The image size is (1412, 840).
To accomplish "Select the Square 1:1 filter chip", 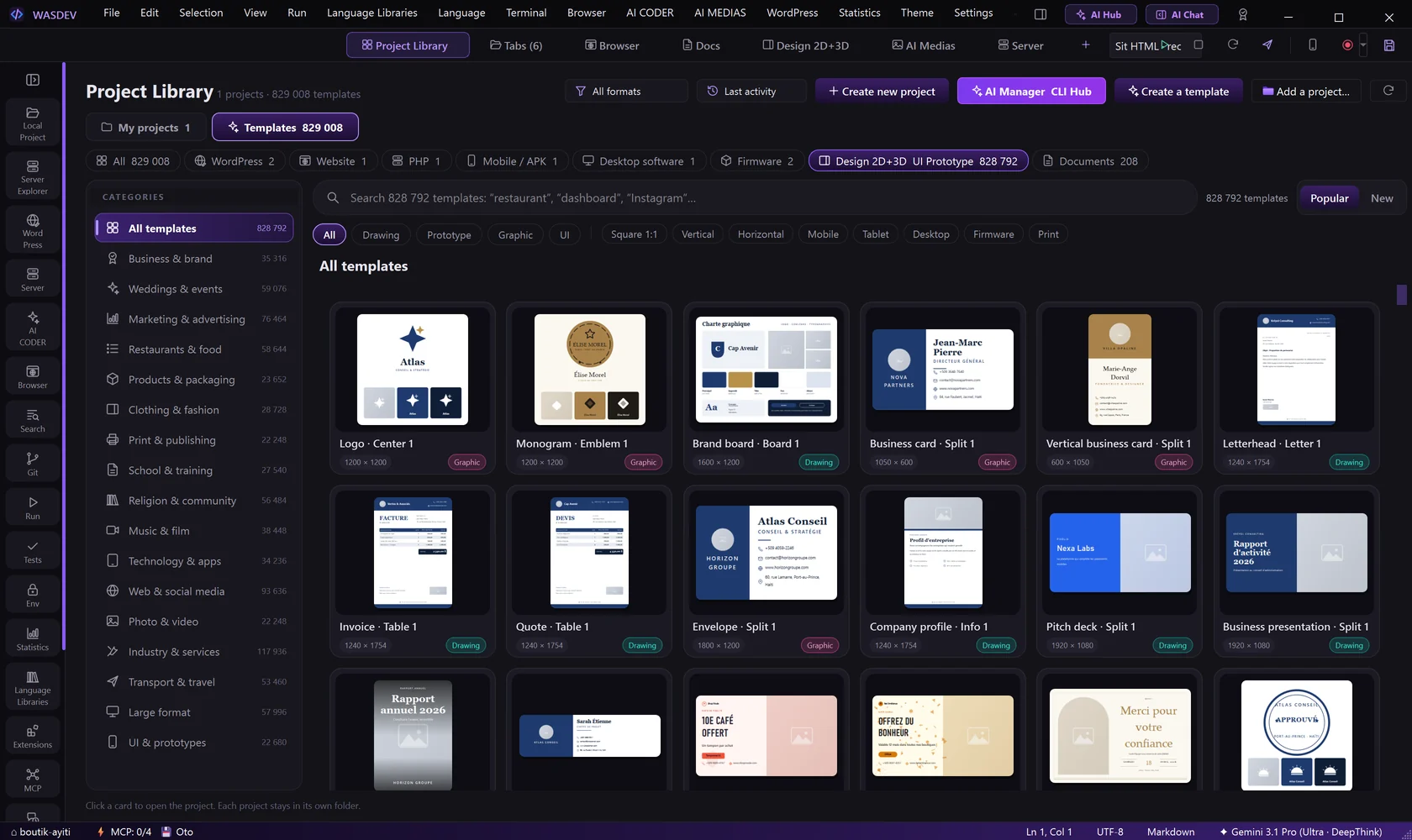I will click(634, 234).
